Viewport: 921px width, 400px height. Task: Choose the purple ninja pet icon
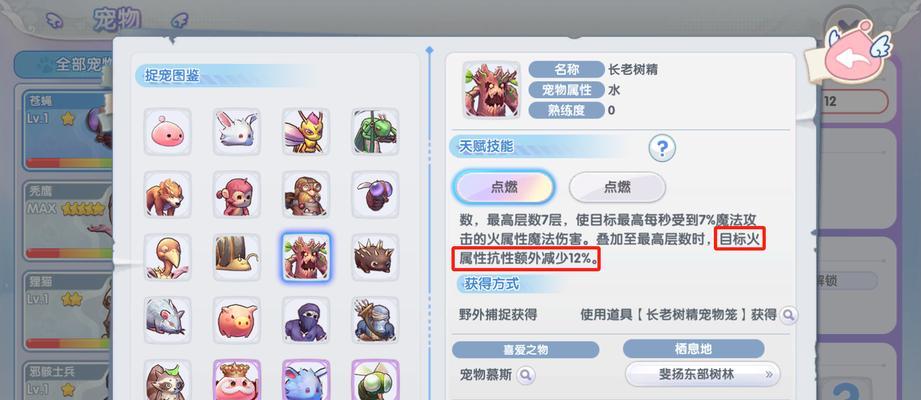click(x=306, y=320)
